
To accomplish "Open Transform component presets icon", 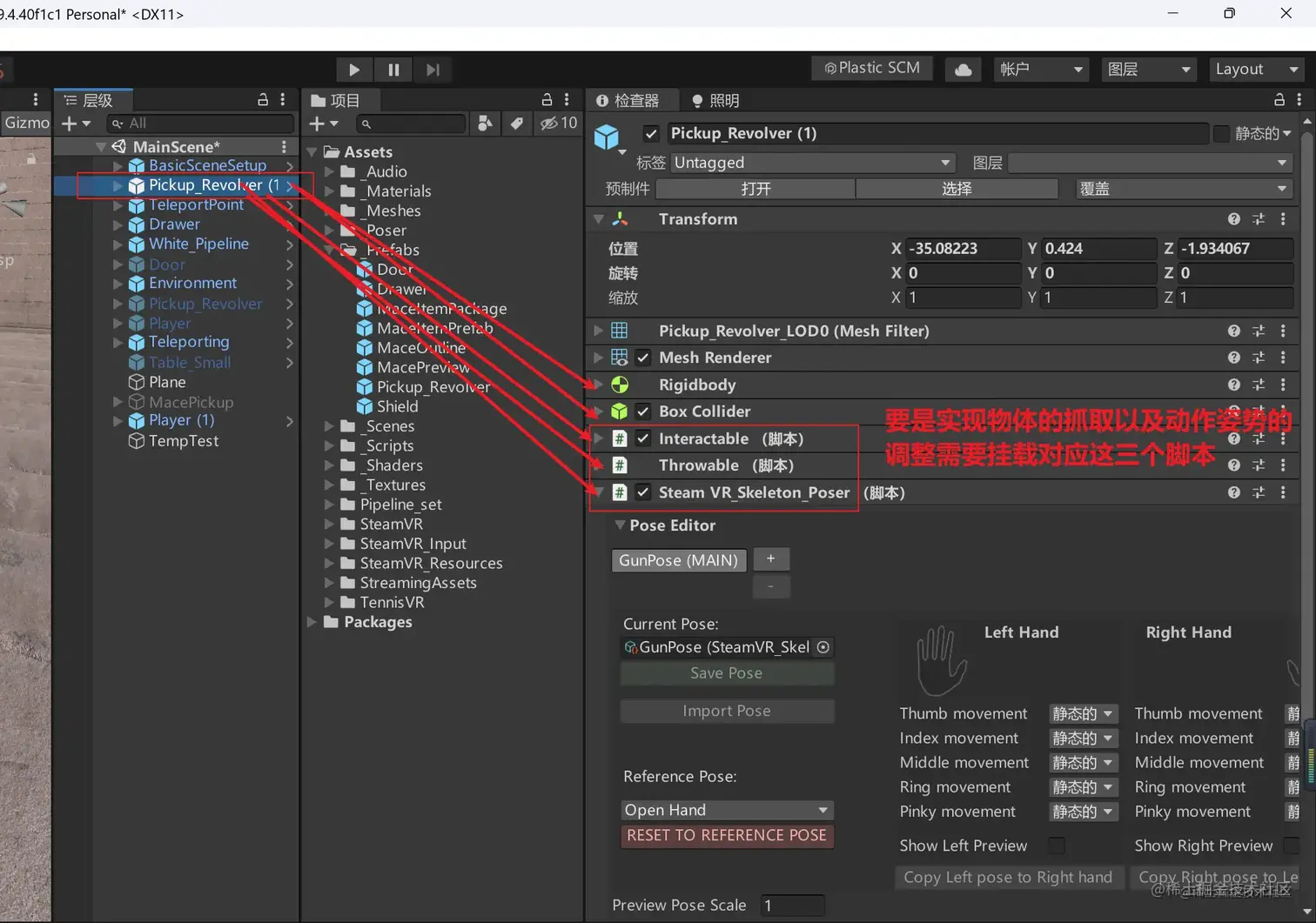I will tap(1259, 219).
